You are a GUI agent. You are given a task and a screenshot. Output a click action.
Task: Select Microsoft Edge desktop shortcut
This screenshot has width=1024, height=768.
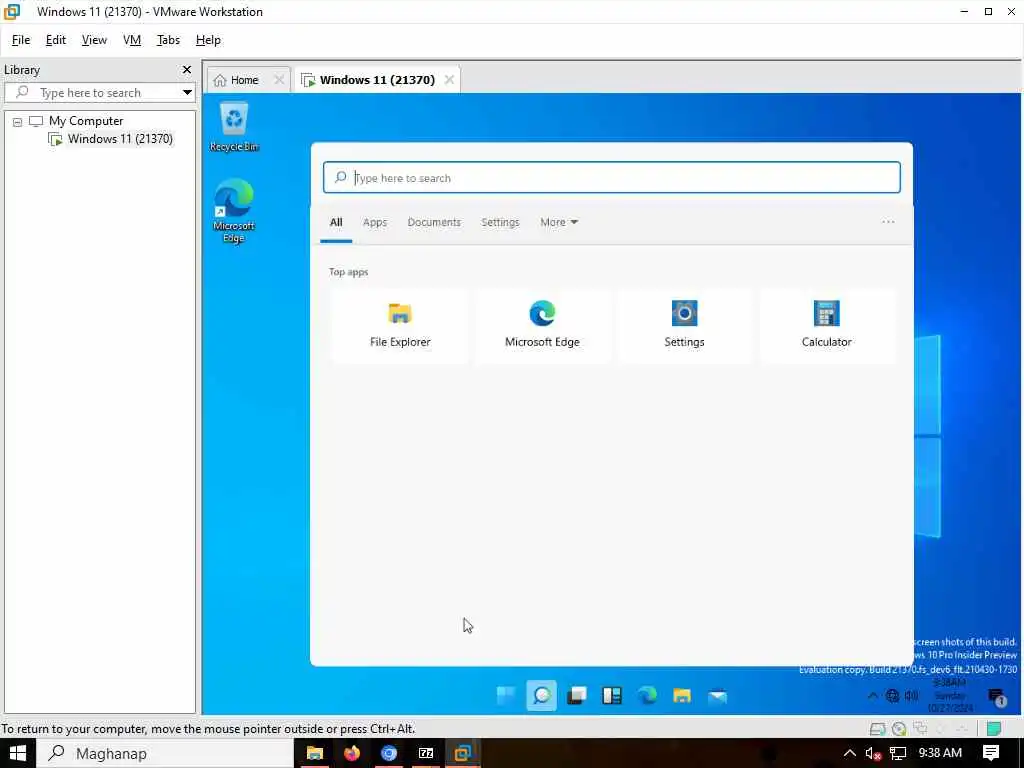click(234, 210)
